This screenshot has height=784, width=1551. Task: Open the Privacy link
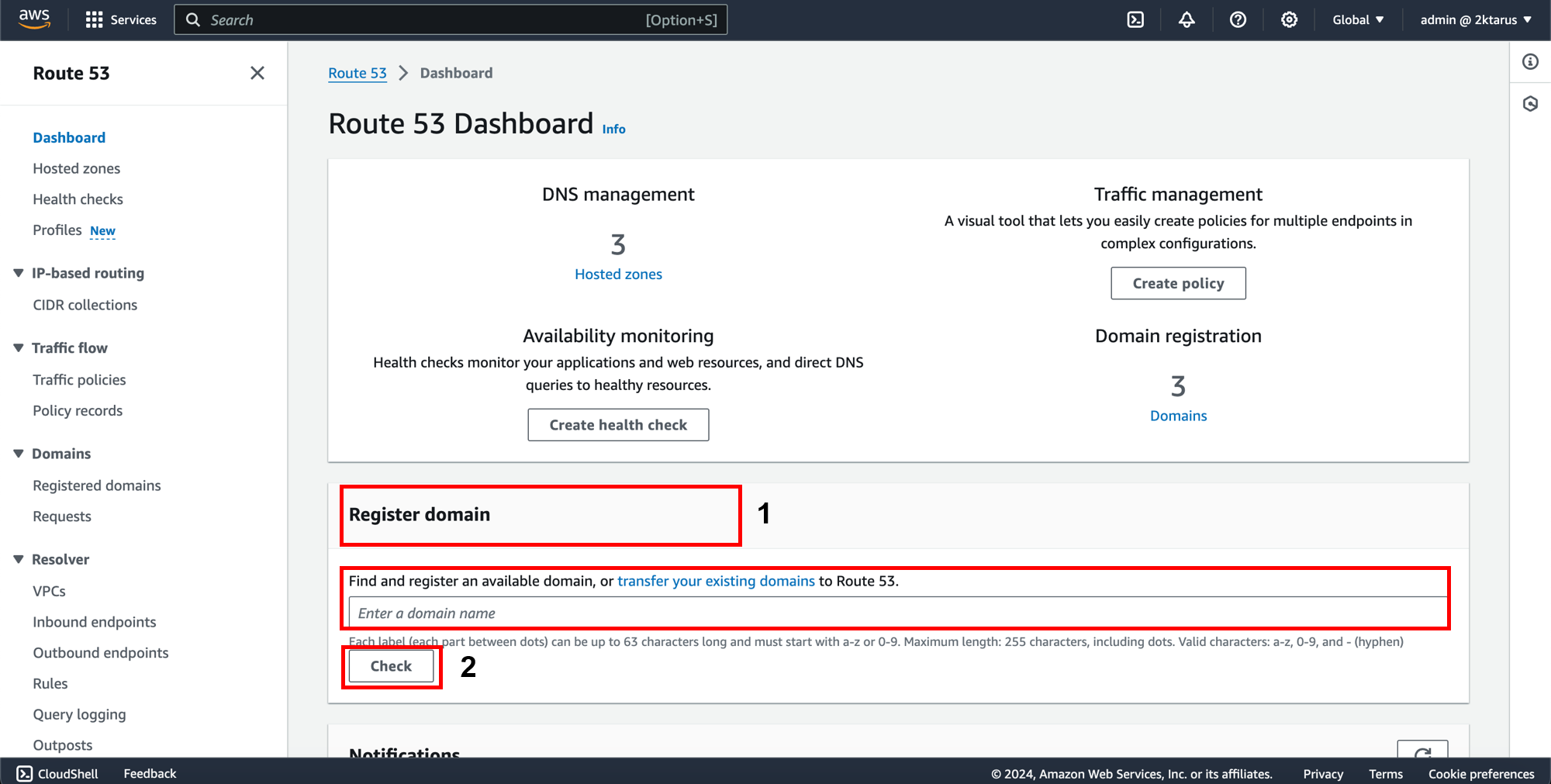[1323, 774]
